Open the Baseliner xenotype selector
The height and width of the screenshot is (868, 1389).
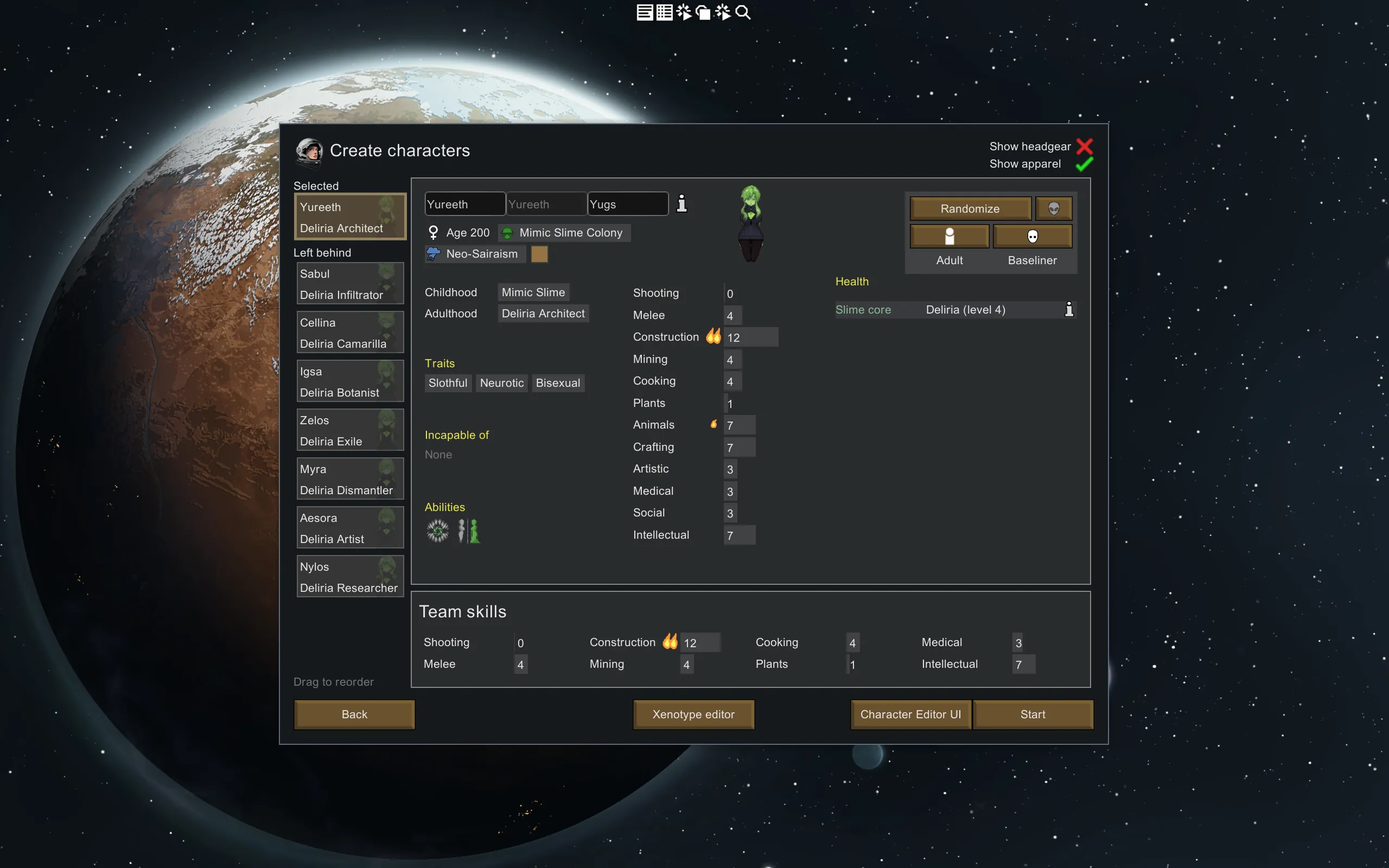[1032, 237]
